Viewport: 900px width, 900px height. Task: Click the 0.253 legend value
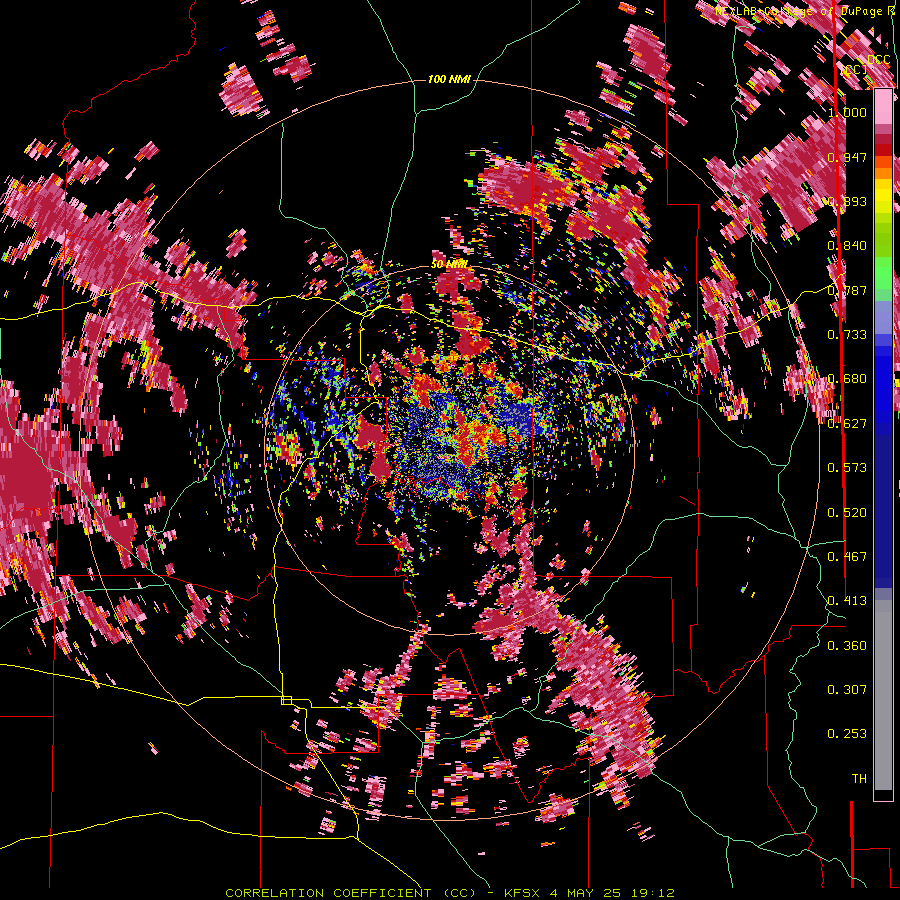tap(847, 734)
